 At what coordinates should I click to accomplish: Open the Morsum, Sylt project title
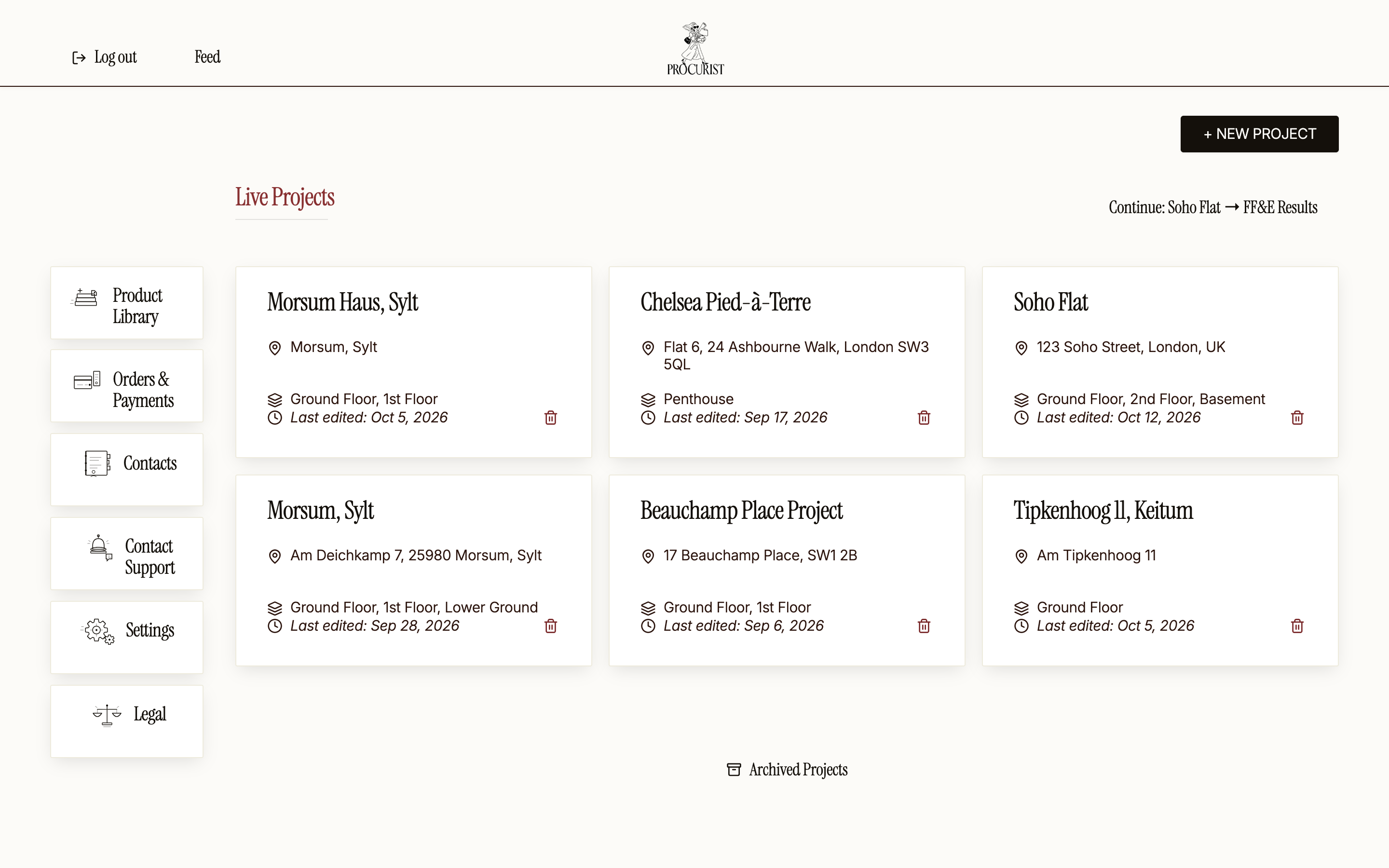[x=320, y=511]
